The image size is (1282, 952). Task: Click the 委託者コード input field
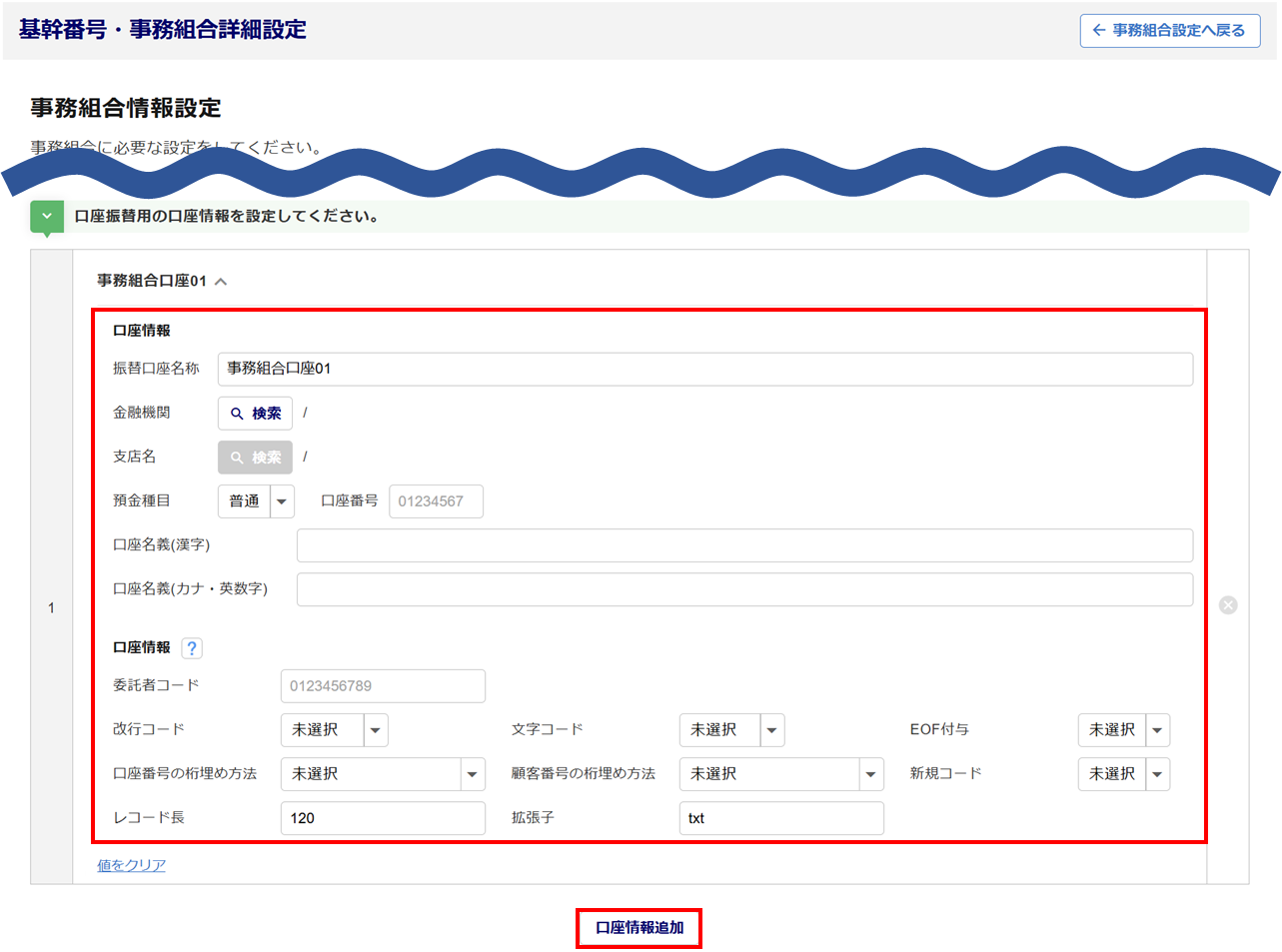point(383,686)
